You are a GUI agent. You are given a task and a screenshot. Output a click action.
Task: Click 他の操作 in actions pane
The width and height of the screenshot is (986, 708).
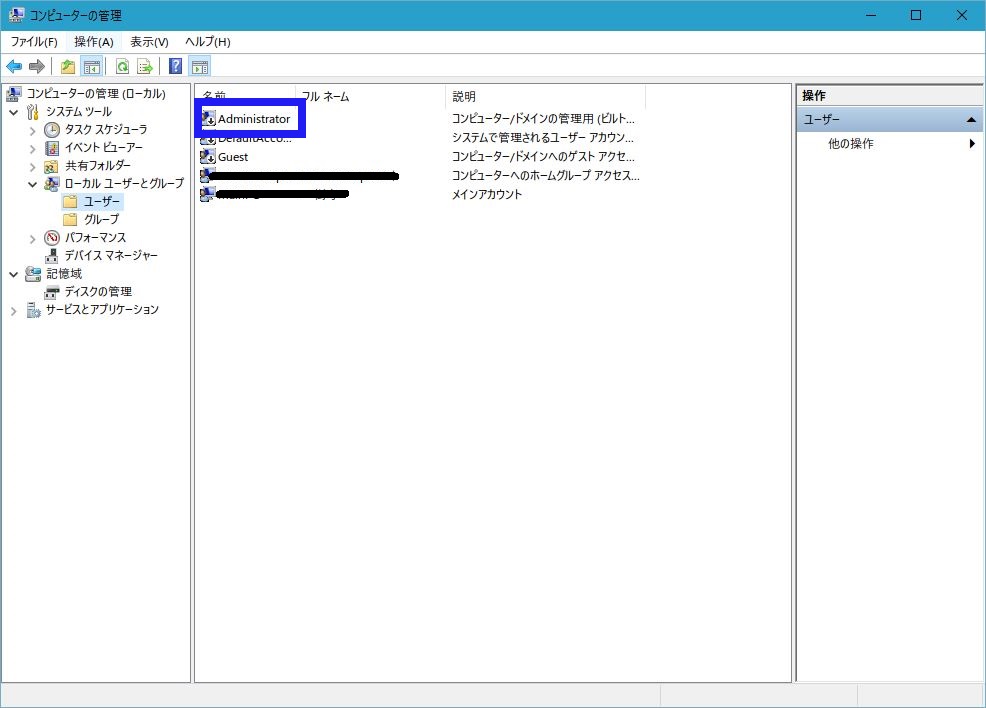click(x=851, y=143)
